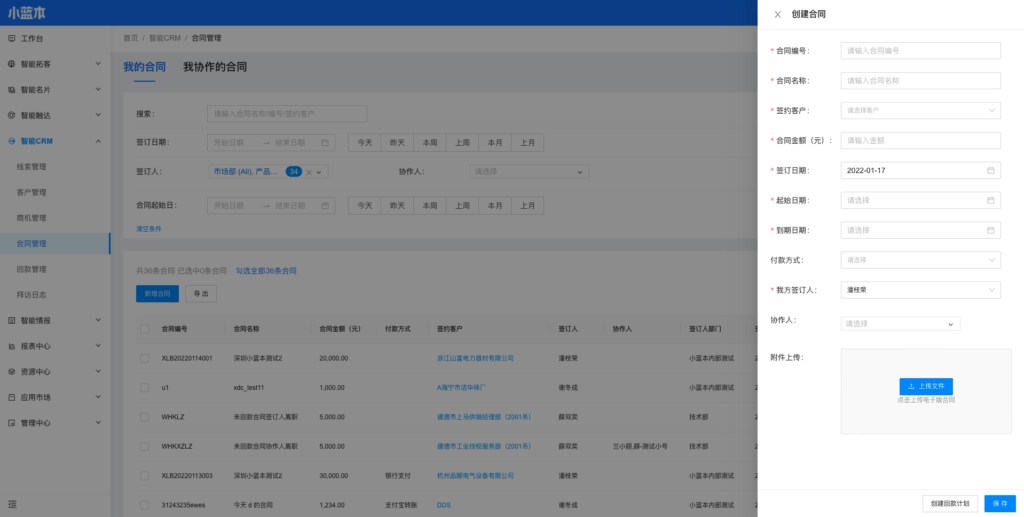Collapse sidebar using bottom menu icon
Image resolution: width=1024 pixels, height=517 pixels.
(x=12, y=503)
